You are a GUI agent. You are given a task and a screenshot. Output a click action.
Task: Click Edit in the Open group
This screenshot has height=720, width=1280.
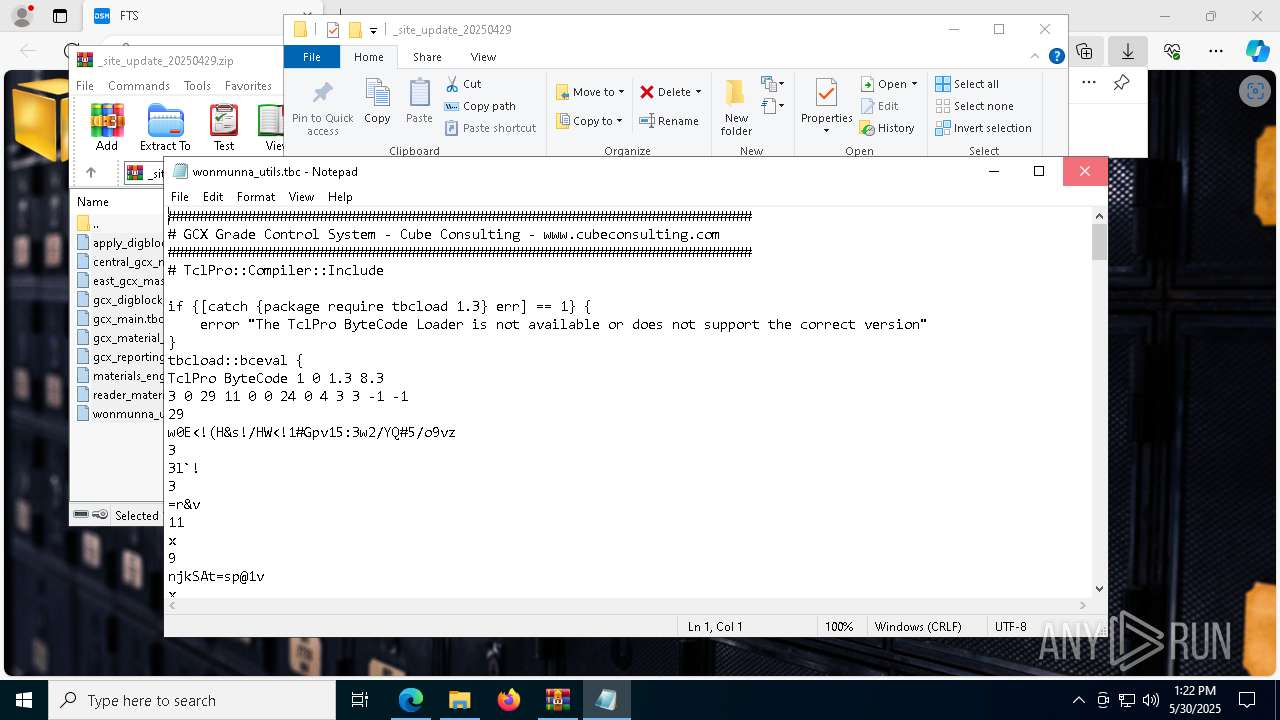point(879,106)
